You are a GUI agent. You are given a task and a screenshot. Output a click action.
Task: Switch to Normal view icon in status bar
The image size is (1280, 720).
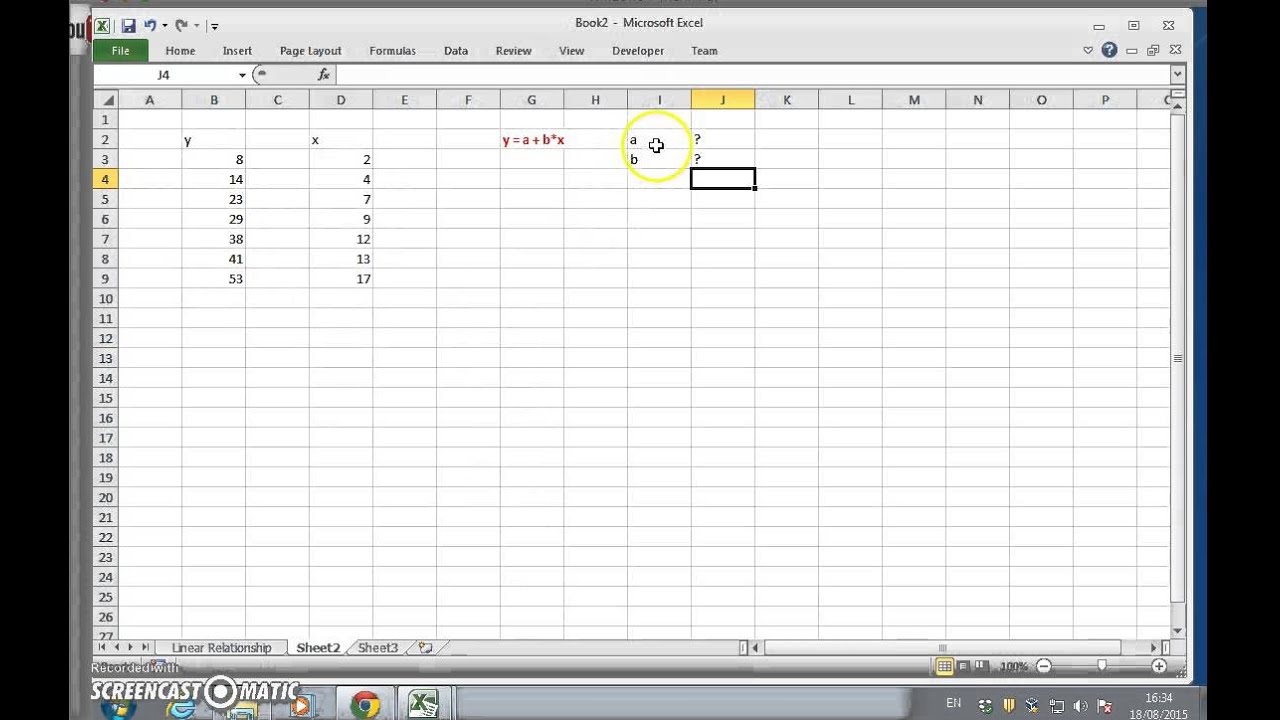(x=944, y=666)
